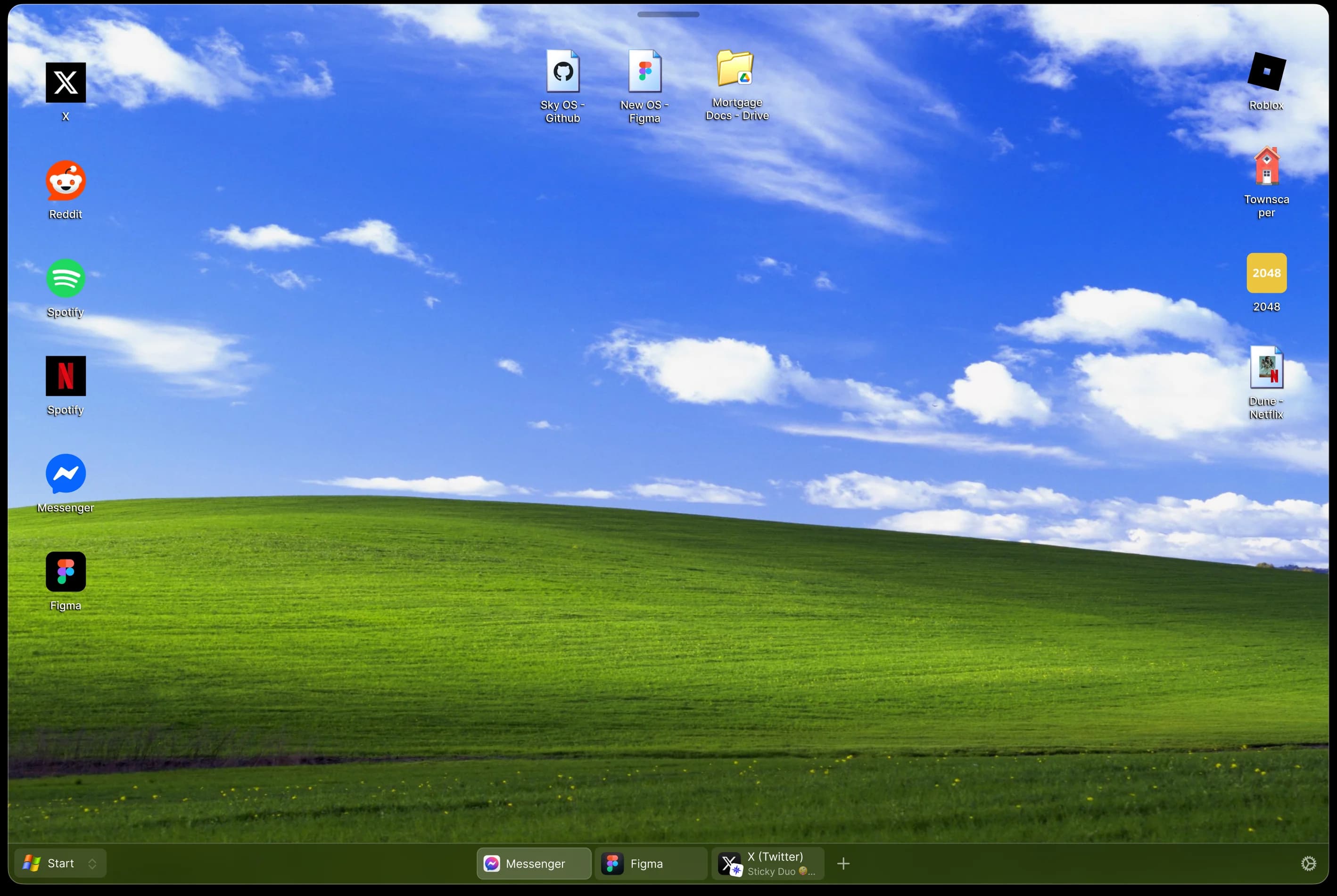This screenshot has height=896, width=1337.
Task: Open the Mortgage Docs - Drive folder
Action: tap(735, 72)
